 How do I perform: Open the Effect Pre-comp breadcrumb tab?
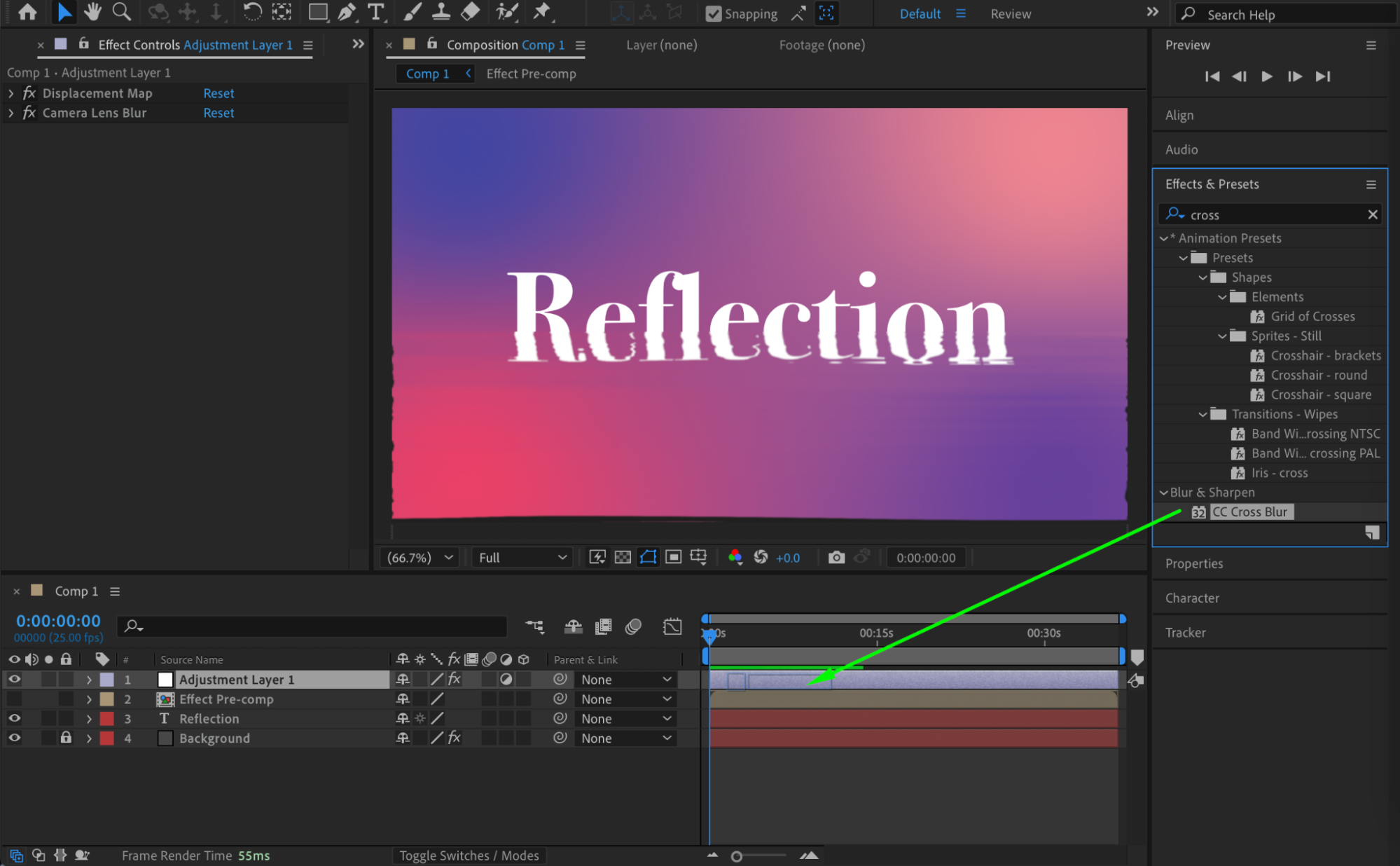click(531, 74)
